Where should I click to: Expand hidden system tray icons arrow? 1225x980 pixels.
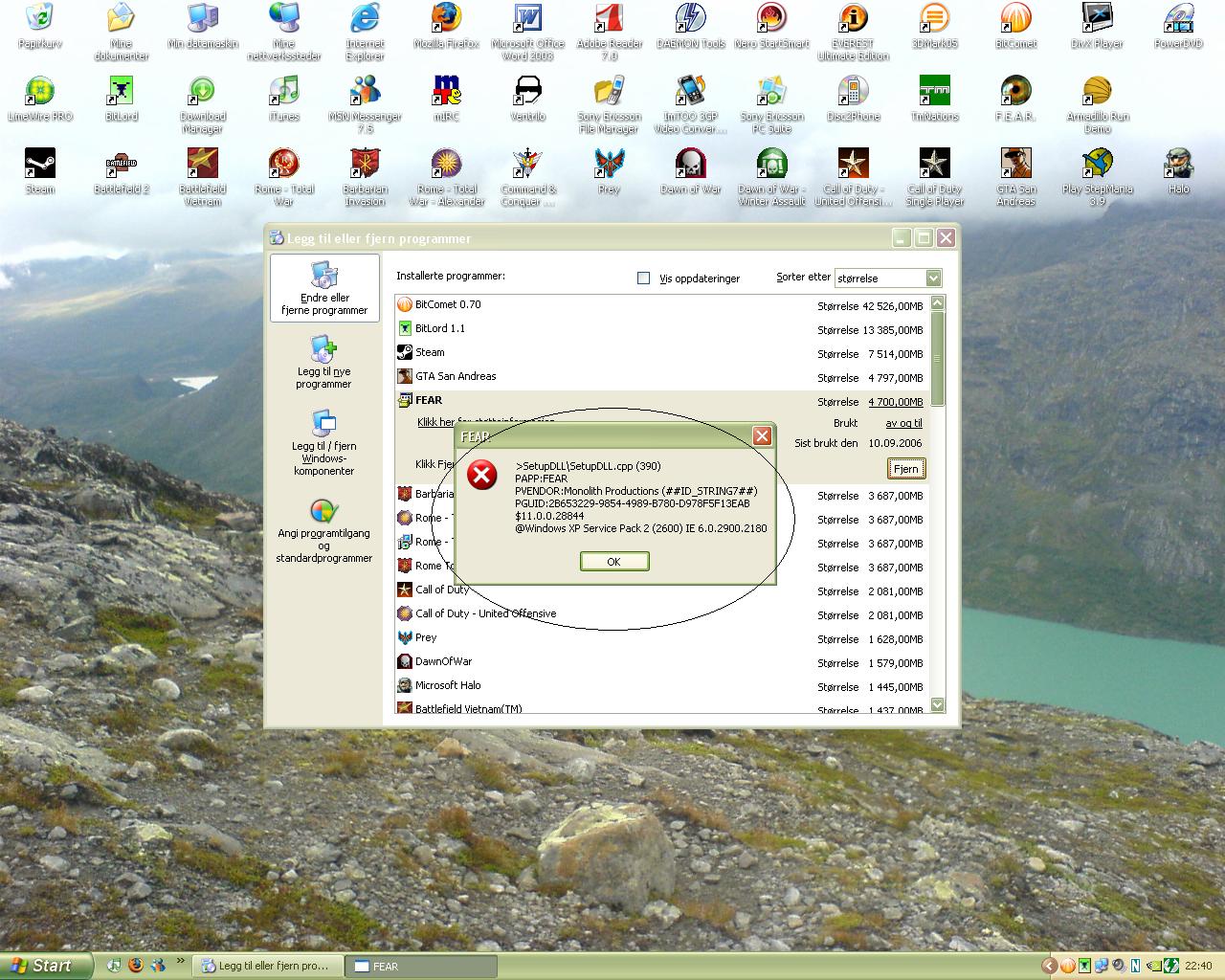click(1049, 967)
